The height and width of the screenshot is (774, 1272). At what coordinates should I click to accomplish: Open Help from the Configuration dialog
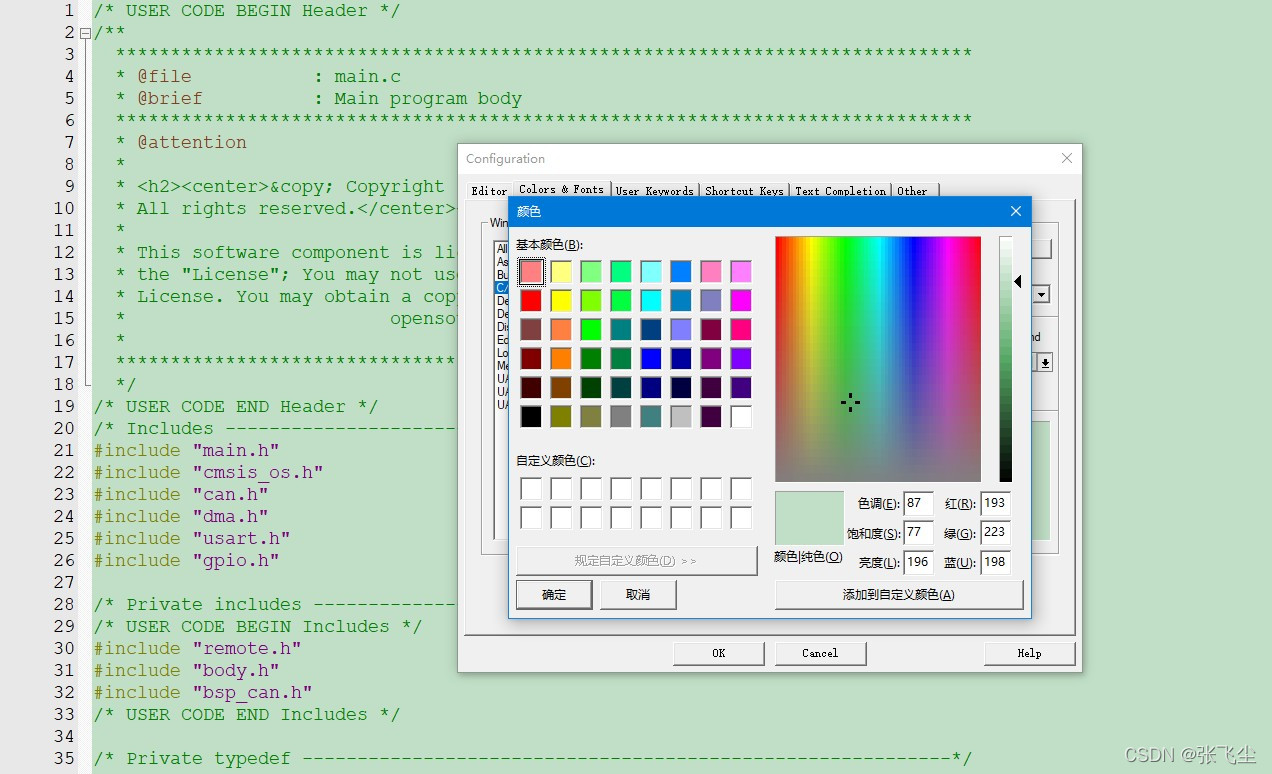click(1029, 653)
